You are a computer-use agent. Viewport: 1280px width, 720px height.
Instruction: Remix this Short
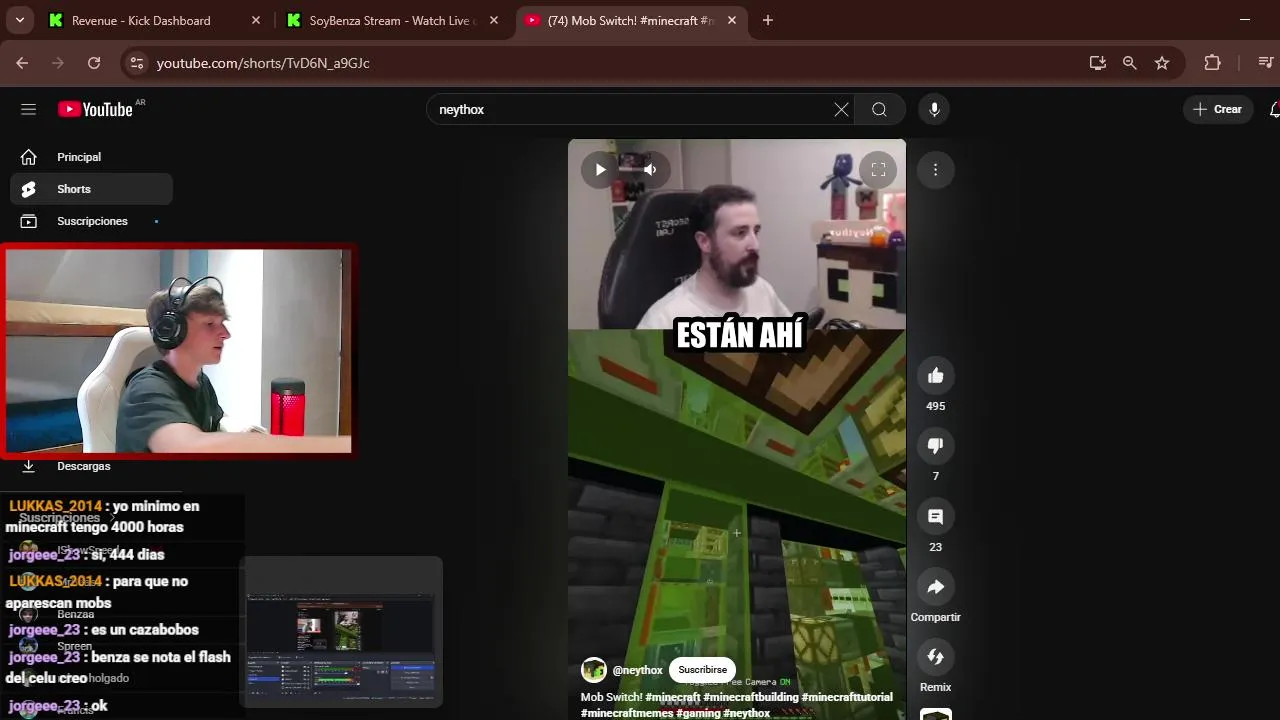click(x=935, y=657)
